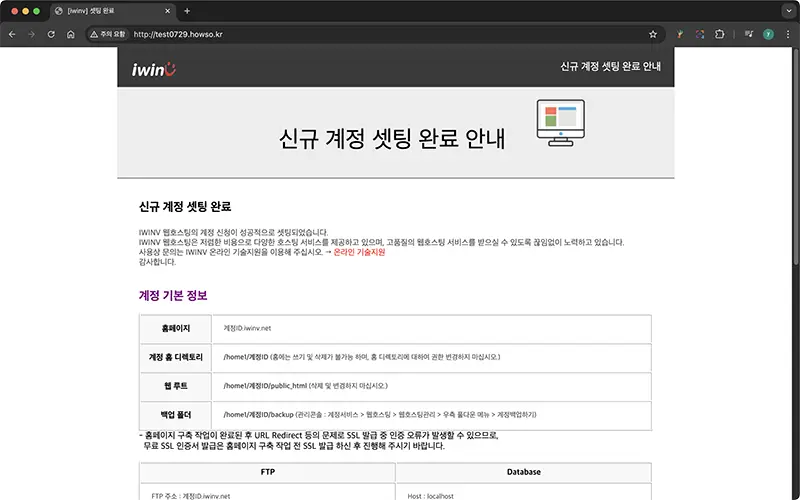
Task: Go forward using the forward arrow
Action: (x=32, y=34)
